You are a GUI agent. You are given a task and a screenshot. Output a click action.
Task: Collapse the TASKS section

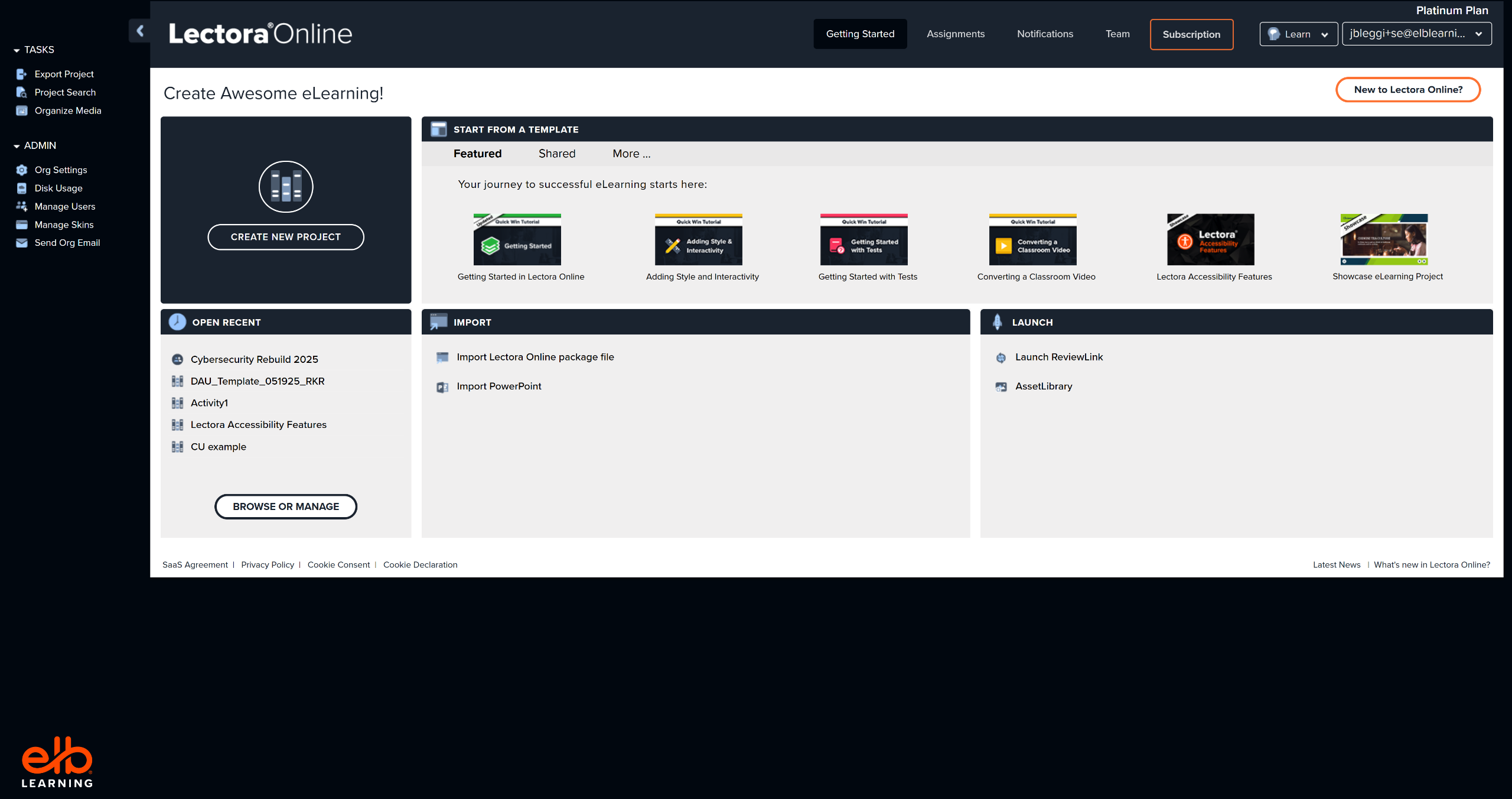17,50
